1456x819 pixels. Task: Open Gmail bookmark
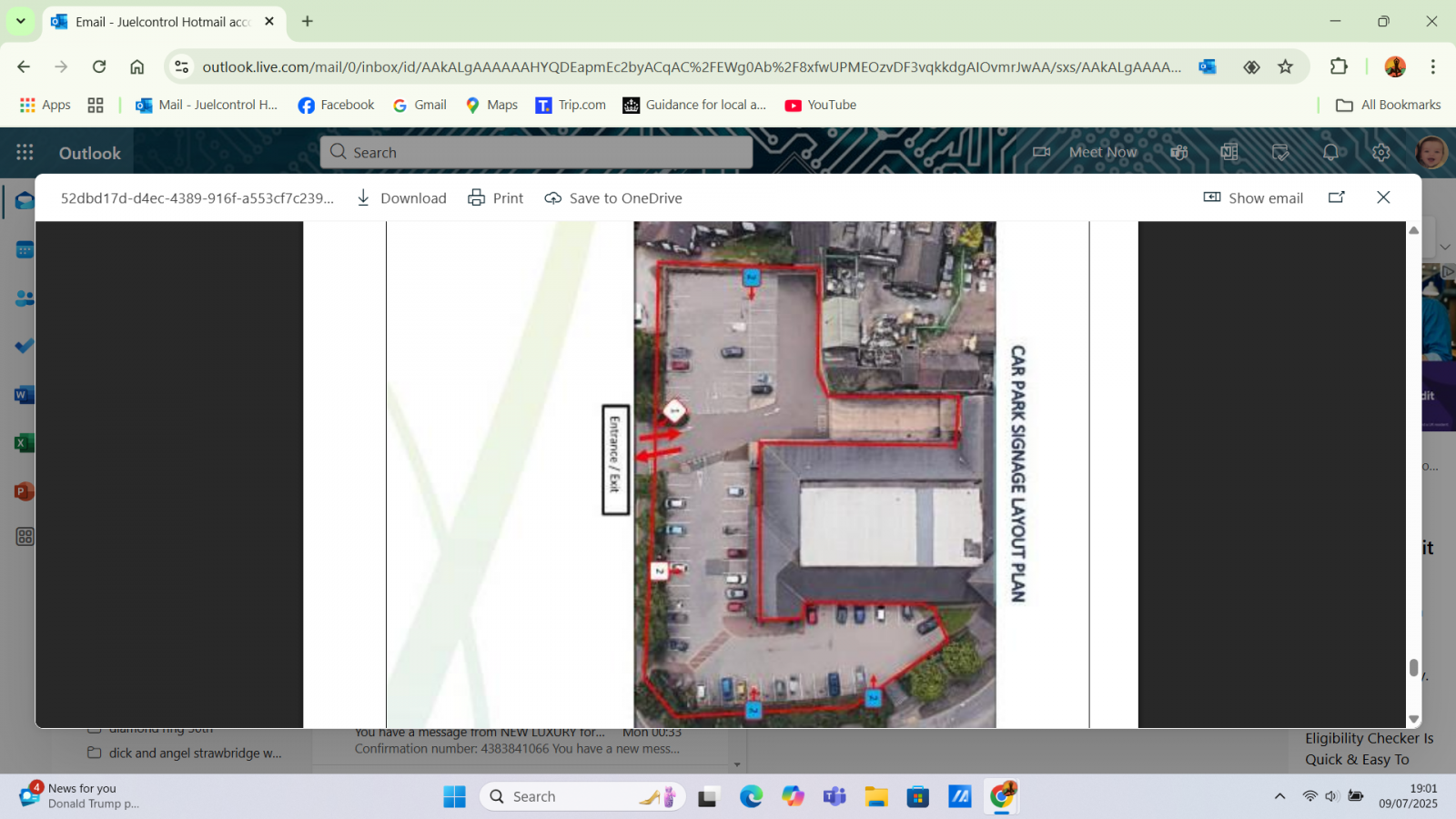[420, 105]
